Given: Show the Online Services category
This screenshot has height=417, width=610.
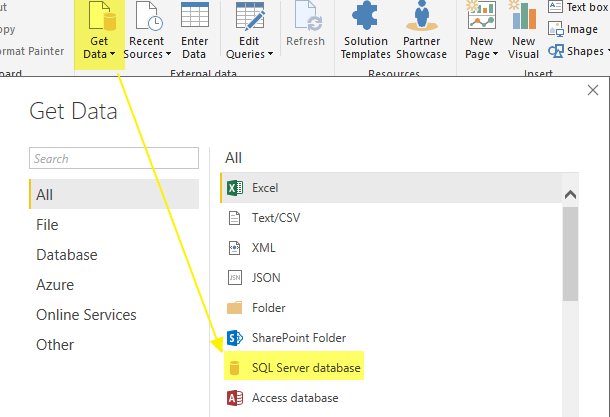Looking at the screenshot, I should click(114, 314).
